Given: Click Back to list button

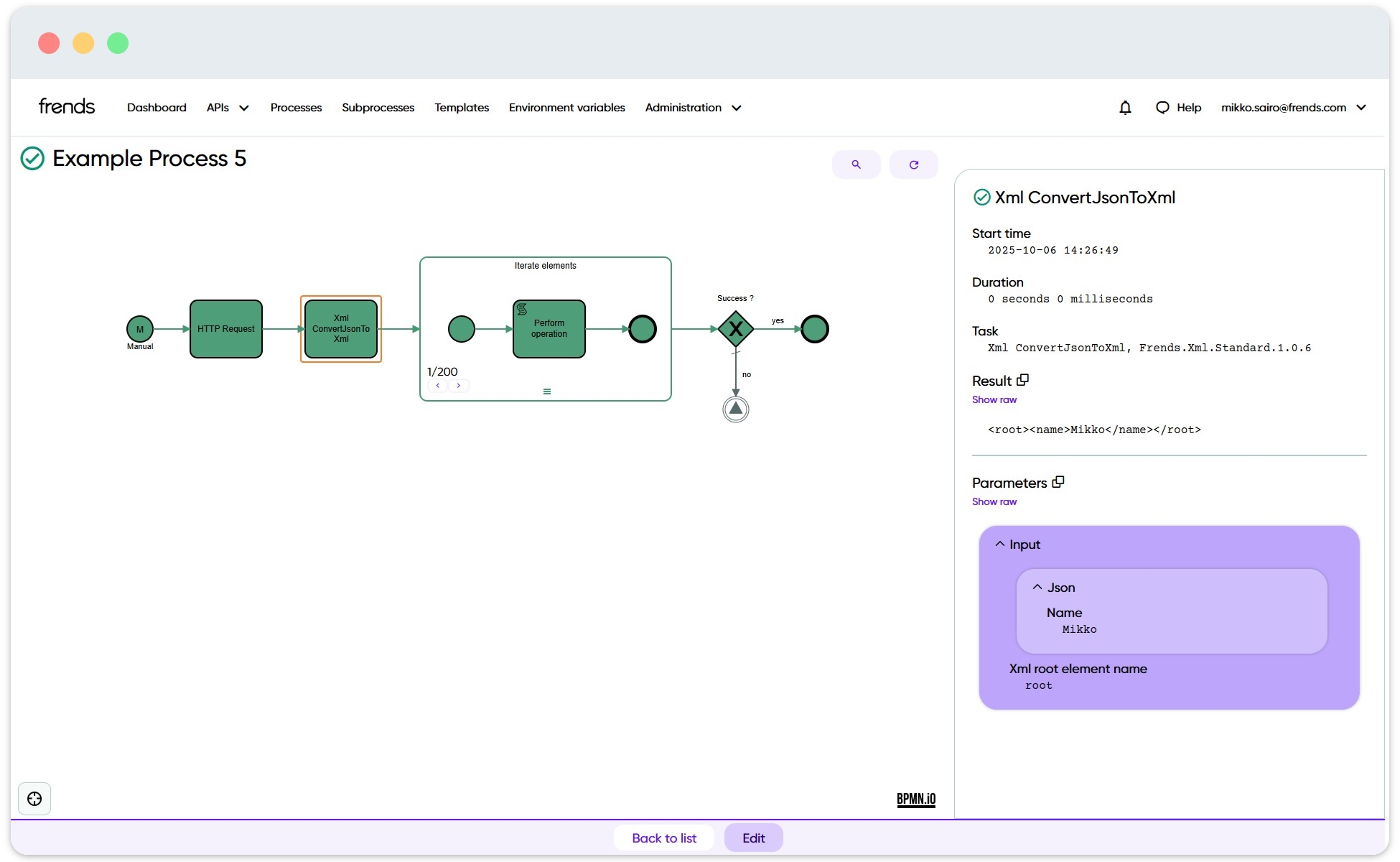Looking at the screenshot, I should pos(663,838).
